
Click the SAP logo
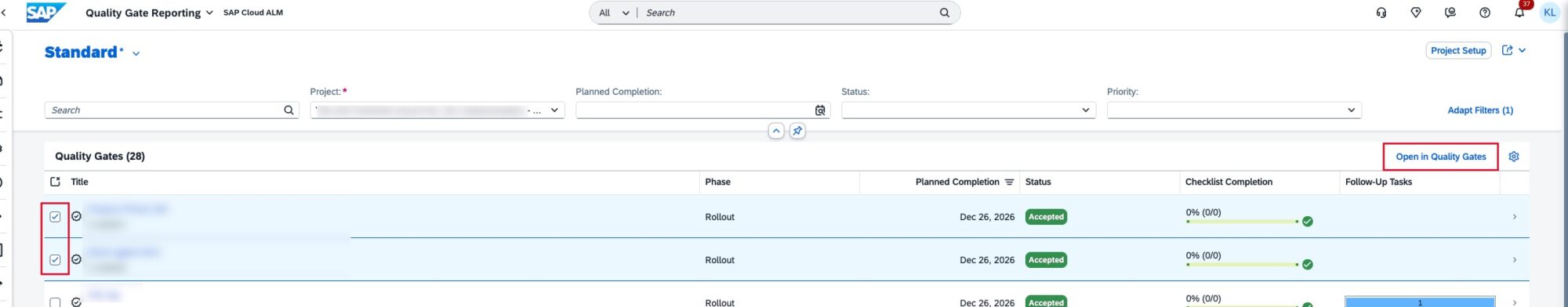(x=45, y=13)
